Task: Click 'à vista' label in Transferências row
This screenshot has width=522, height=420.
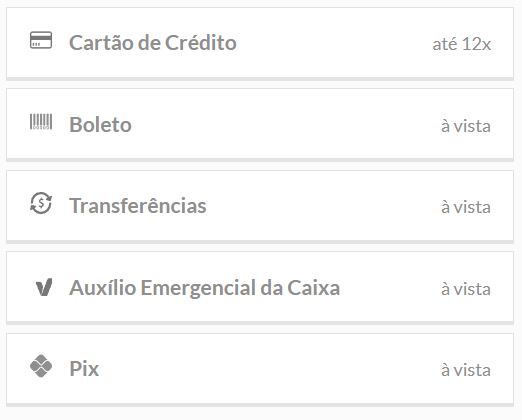Action: point(466,207)
